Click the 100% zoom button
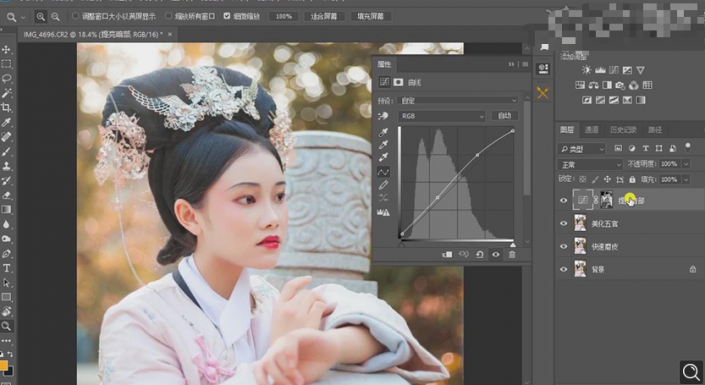The image size is (705, 385). 284,16
